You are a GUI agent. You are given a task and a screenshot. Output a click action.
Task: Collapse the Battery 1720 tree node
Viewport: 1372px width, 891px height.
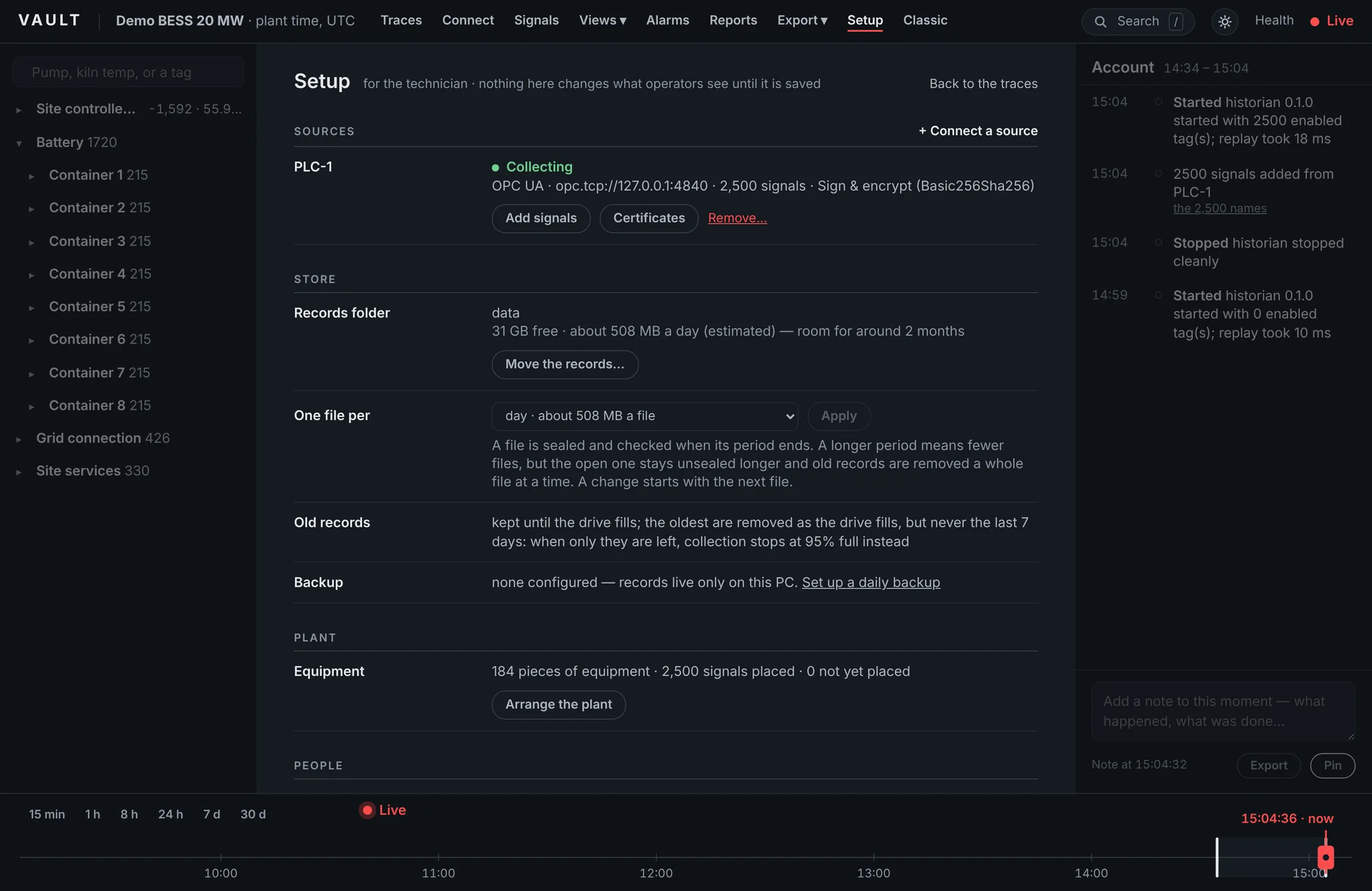click(x=19, y=143)
